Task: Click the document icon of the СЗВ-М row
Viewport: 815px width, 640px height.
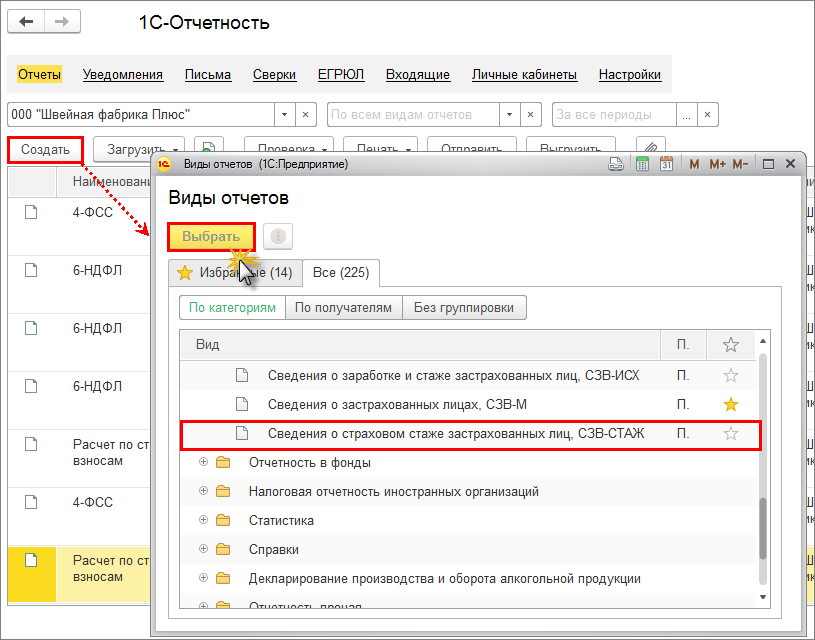Action: tap(242, 404)
